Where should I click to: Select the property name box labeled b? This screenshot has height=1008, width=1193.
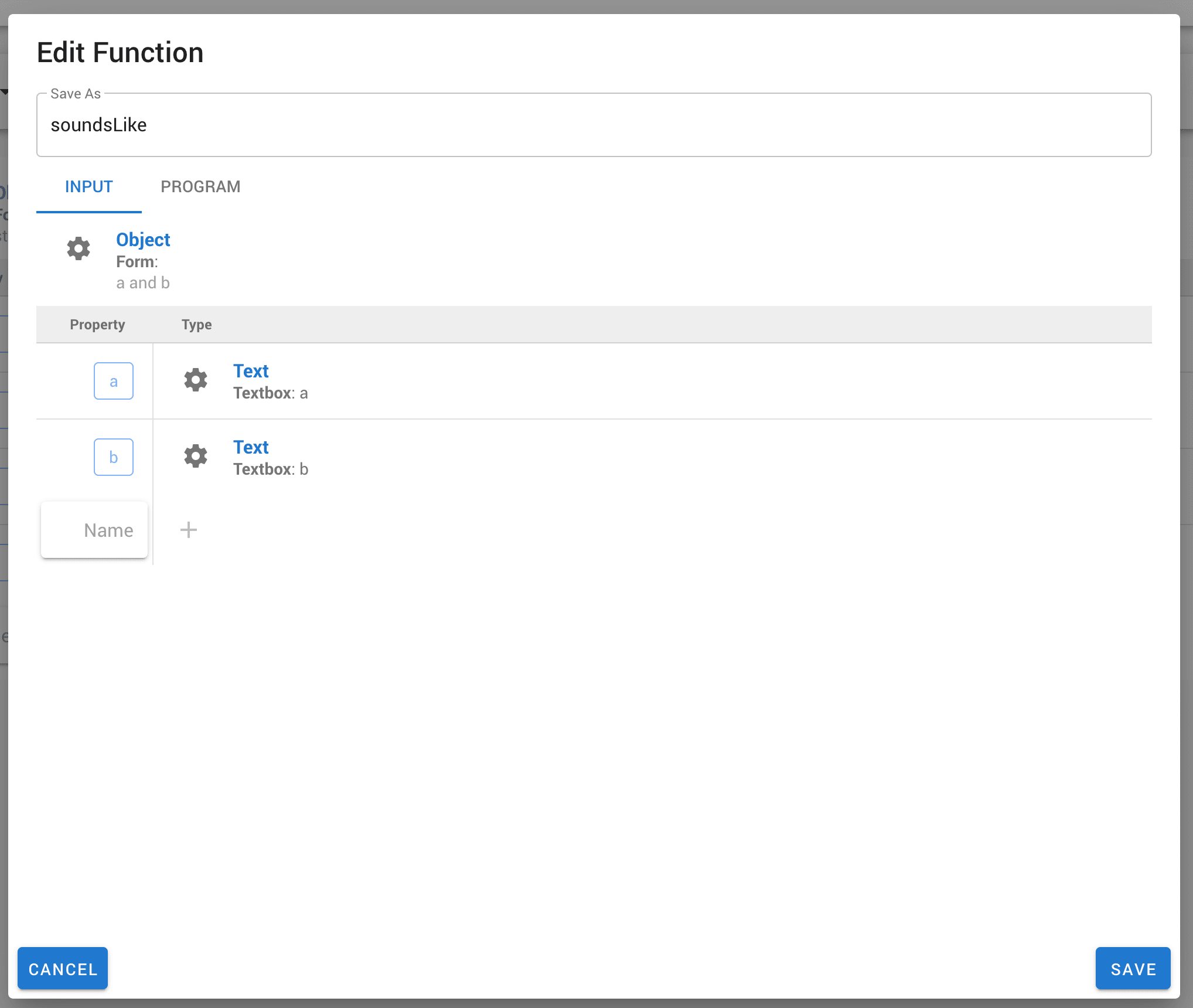(x=113, y=457)
